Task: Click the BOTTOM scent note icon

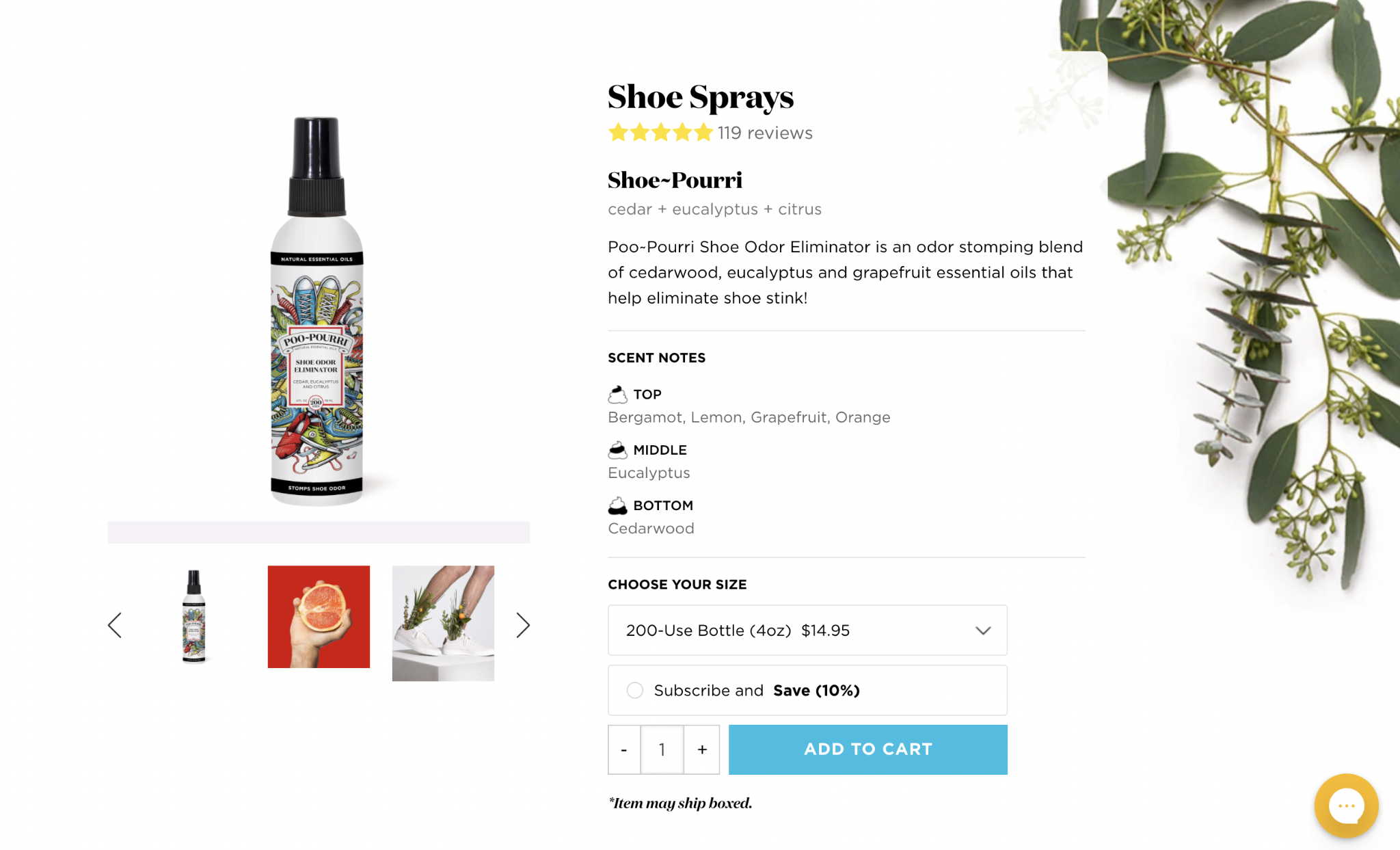Action: [617, 505]
